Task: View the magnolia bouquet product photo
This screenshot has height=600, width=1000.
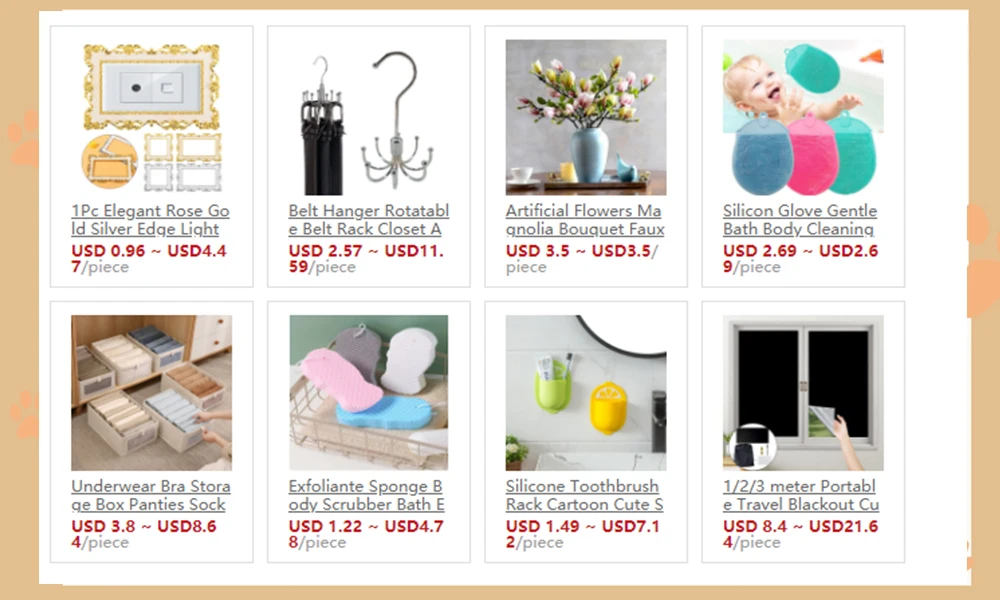Action: [586, 117]
